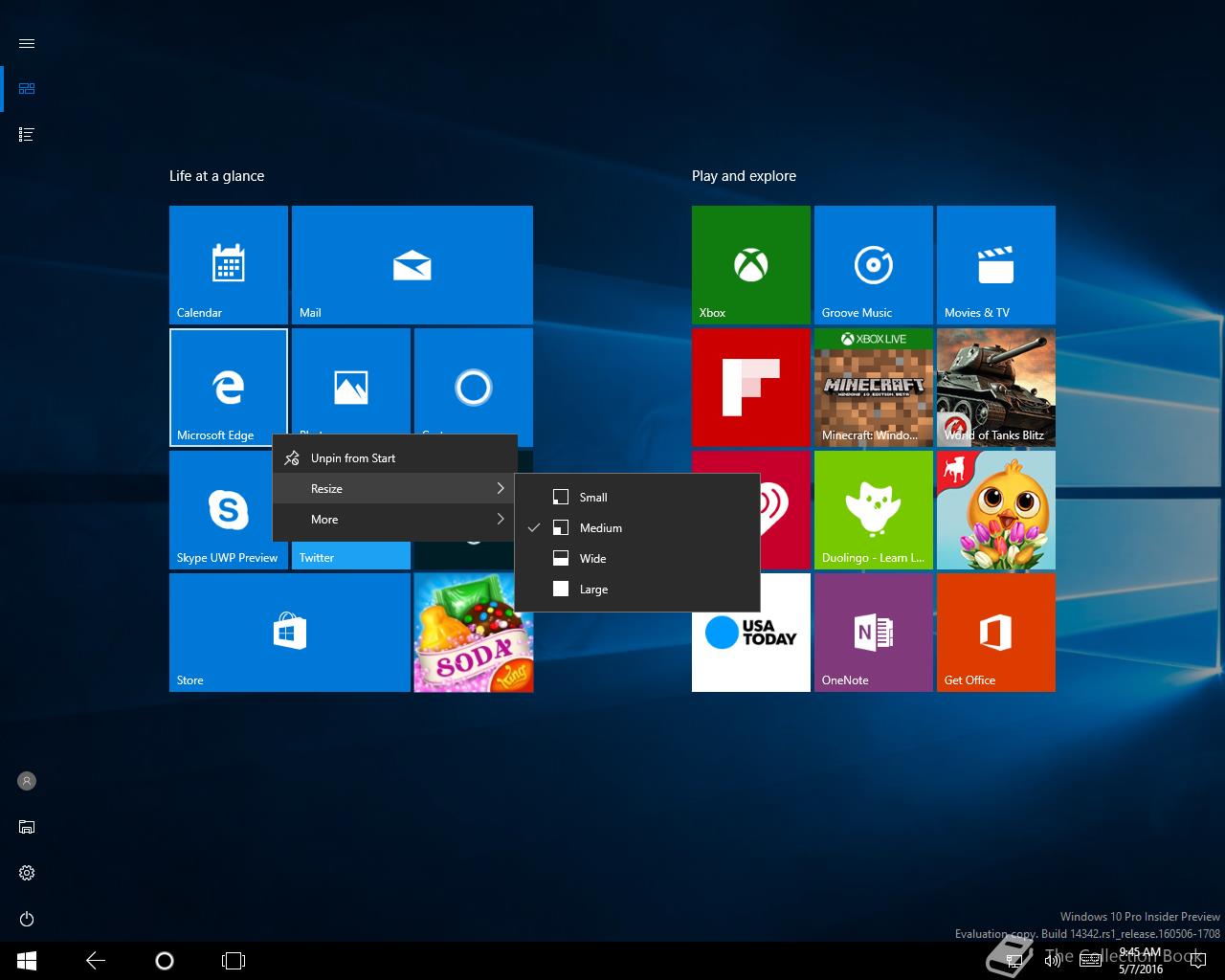The height and width of the screenshot is (980, 1225).
Task: Click the Play and explore group header
Action: pyautogui.click(x=745, y=176)
